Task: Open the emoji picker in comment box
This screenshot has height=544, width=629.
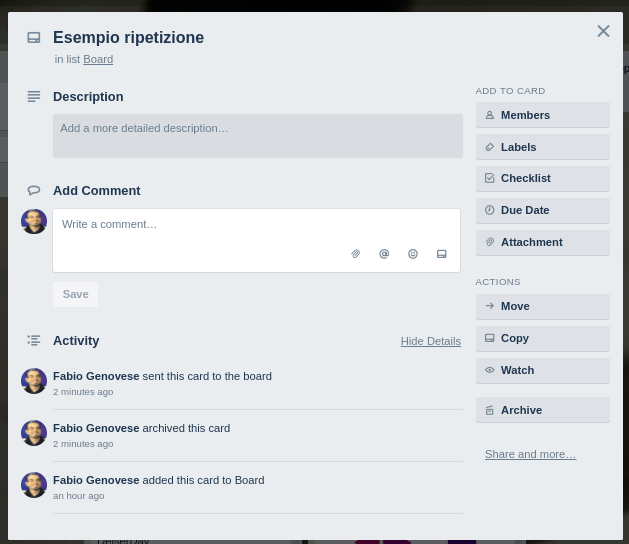Action: click(x=413, y=254)
